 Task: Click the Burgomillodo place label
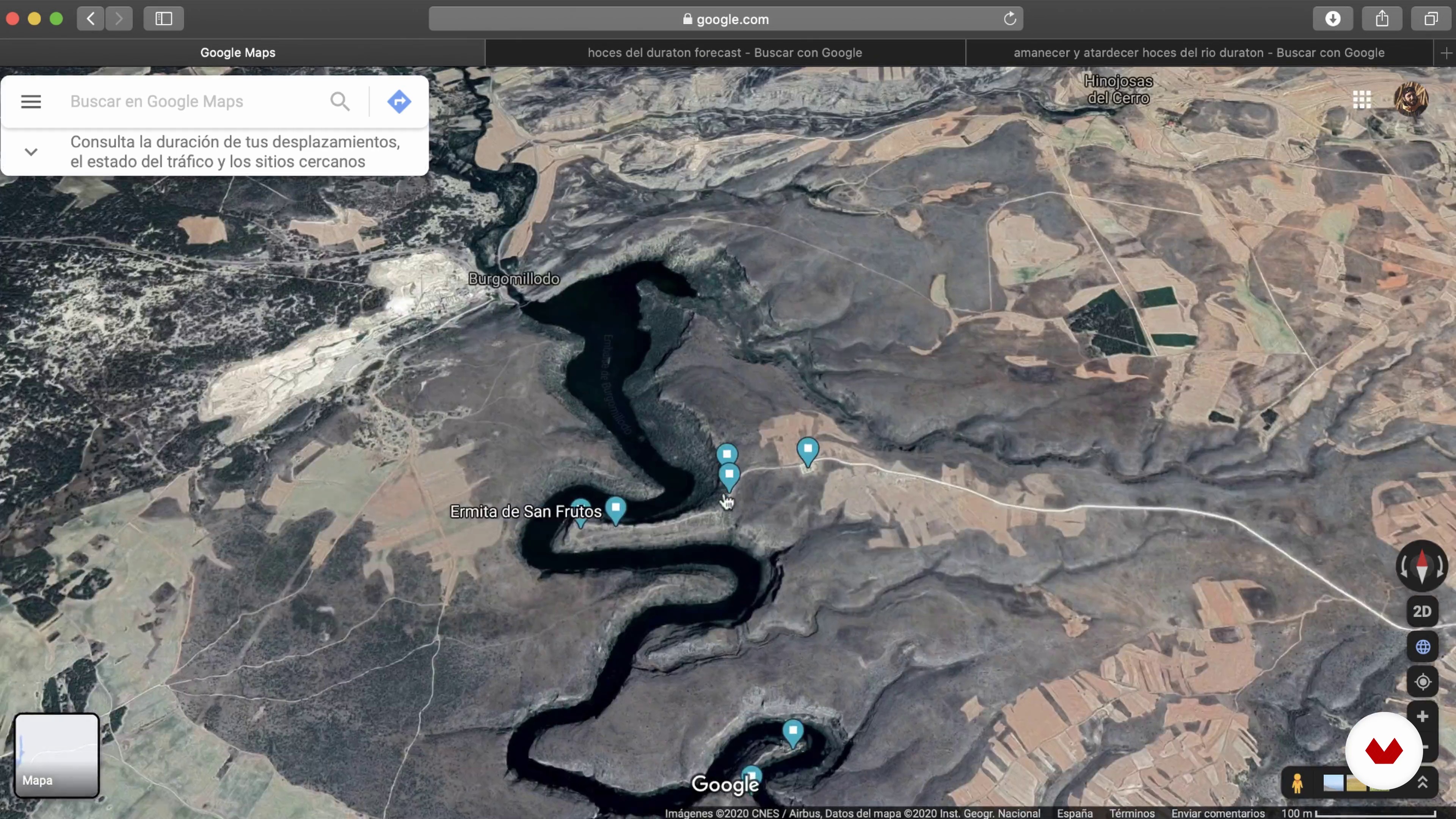(x=514, y=279)
